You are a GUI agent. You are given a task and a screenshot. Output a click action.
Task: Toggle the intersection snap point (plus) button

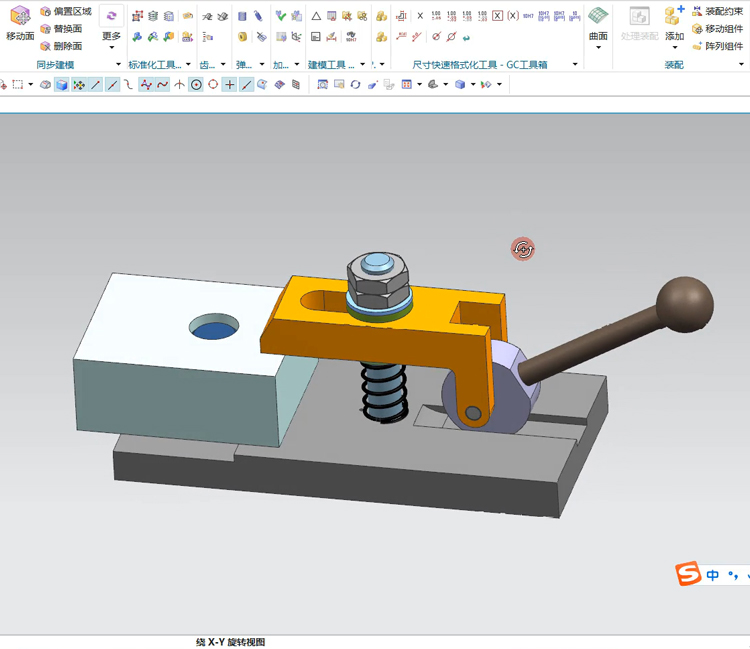click(230, 85)
